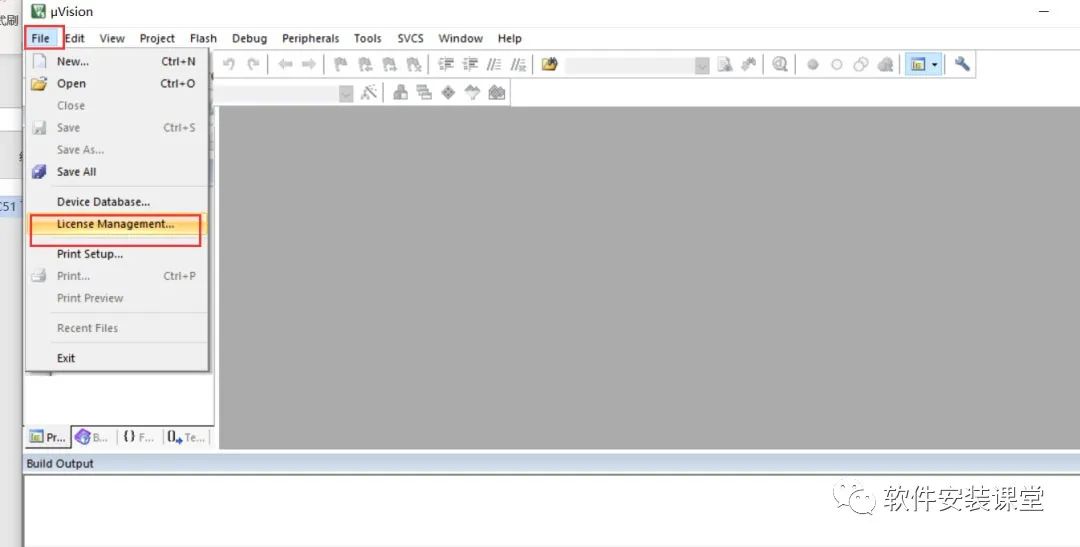This screenshot has width=1080, height=547.
Task: Click the Undo arrow icon
Action: pyautogui.click(x=229, y=64)
